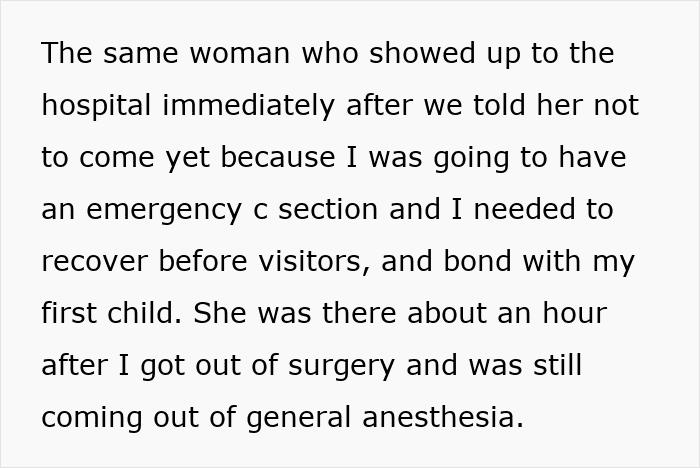The width and height of the screenshot is (700, 468).
Task: Click the word 'going' on the third line
Action: pos(471,159)
